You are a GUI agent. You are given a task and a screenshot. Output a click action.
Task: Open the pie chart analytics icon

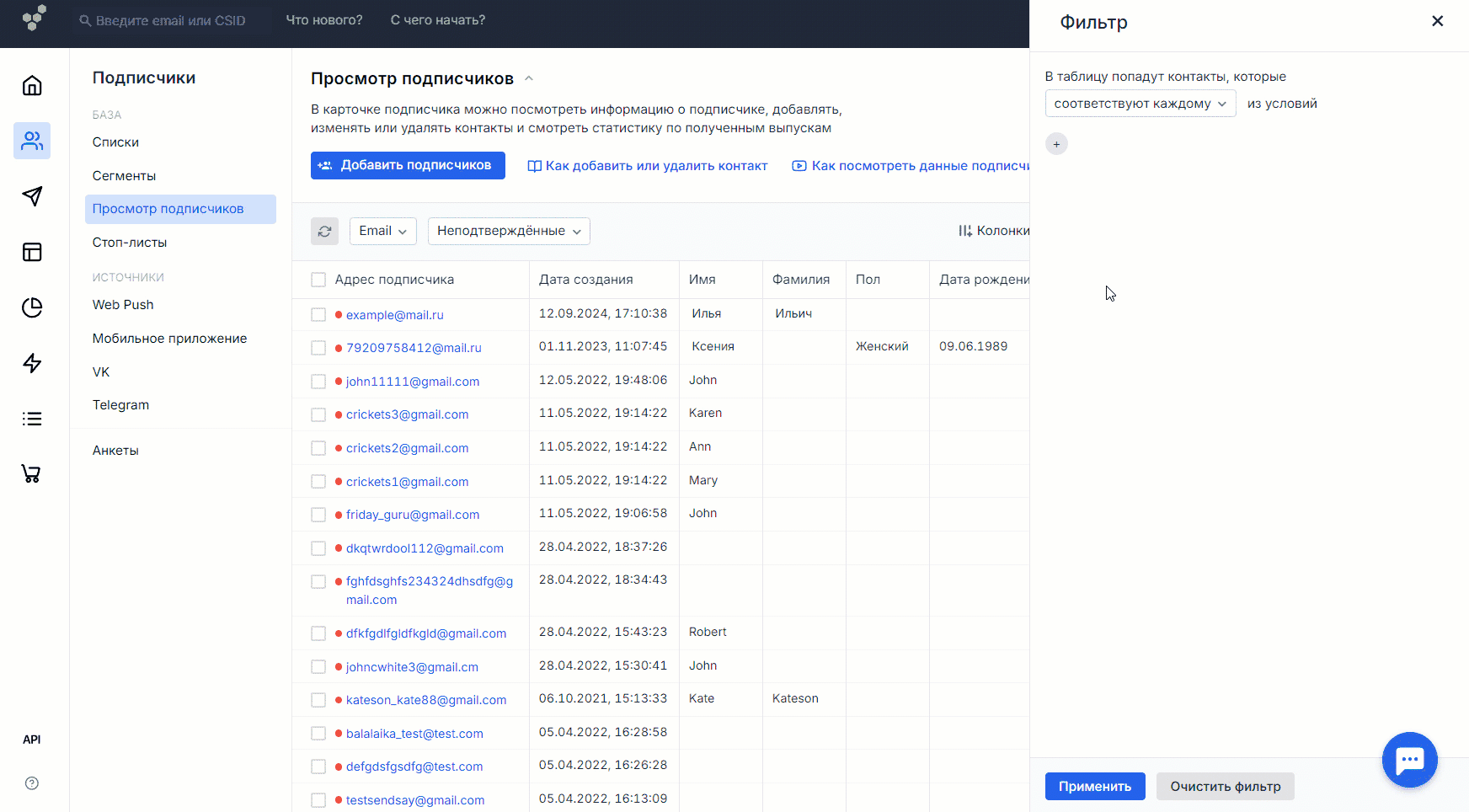click(x=32, y=307)
